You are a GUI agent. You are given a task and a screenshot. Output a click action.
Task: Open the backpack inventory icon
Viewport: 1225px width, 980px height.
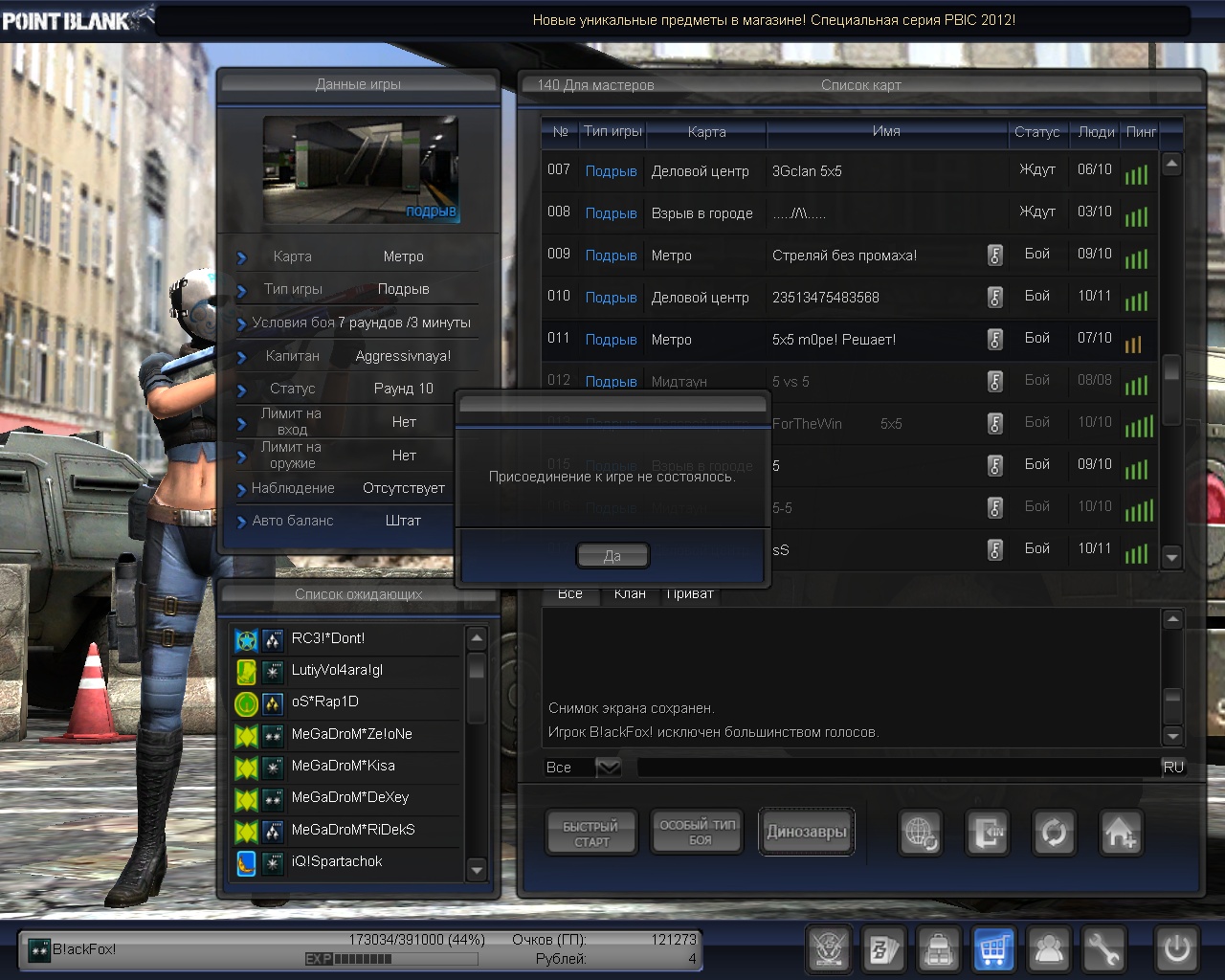click(939, 949)
